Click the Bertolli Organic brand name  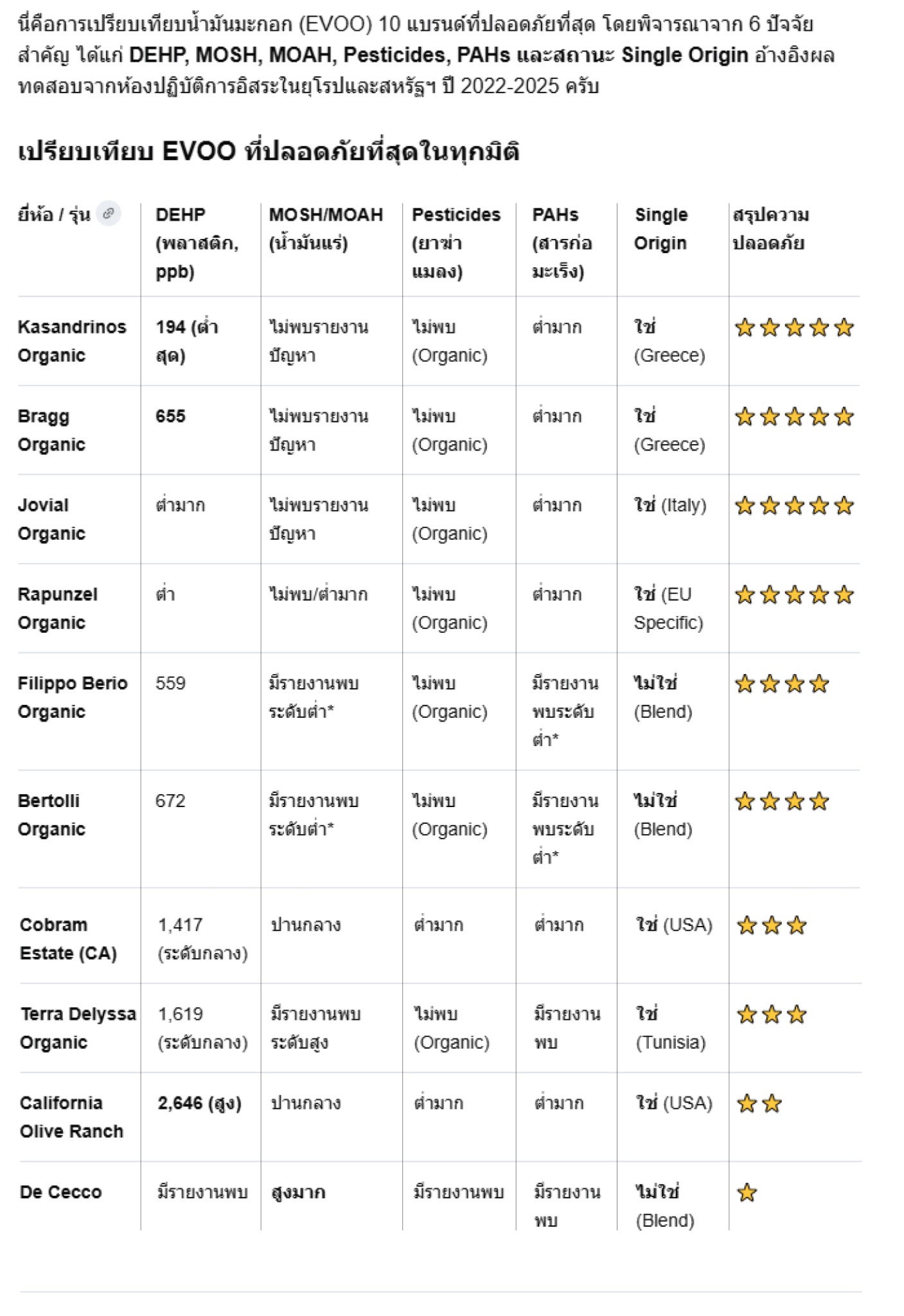(51, 815)
